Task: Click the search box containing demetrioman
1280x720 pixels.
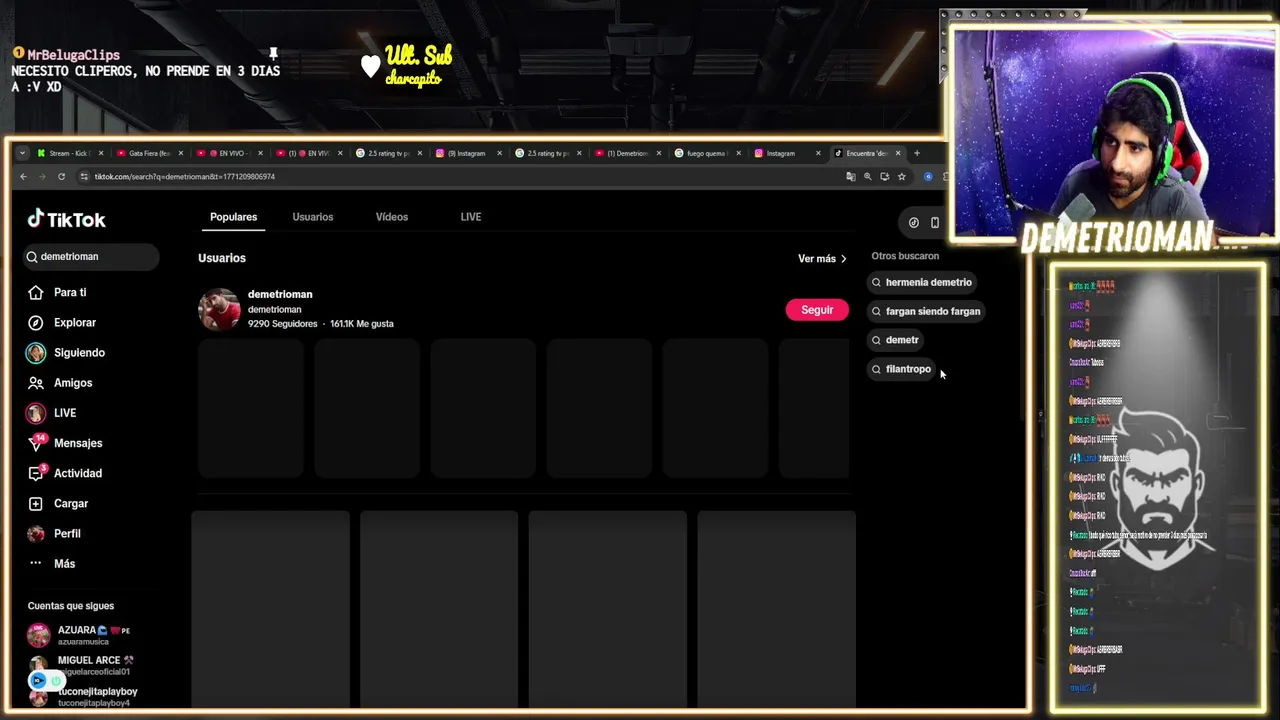Action: 92,257
